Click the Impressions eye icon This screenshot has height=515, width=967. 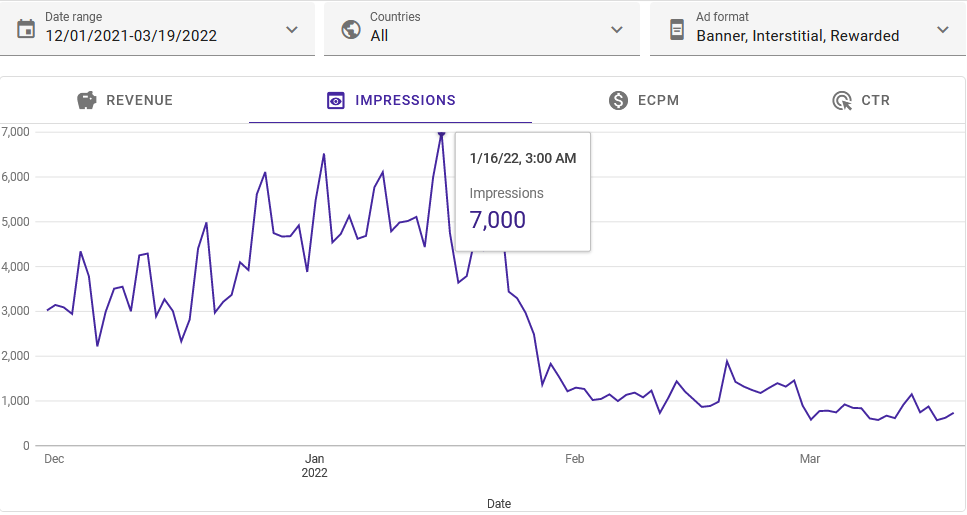tap(336, 100)
